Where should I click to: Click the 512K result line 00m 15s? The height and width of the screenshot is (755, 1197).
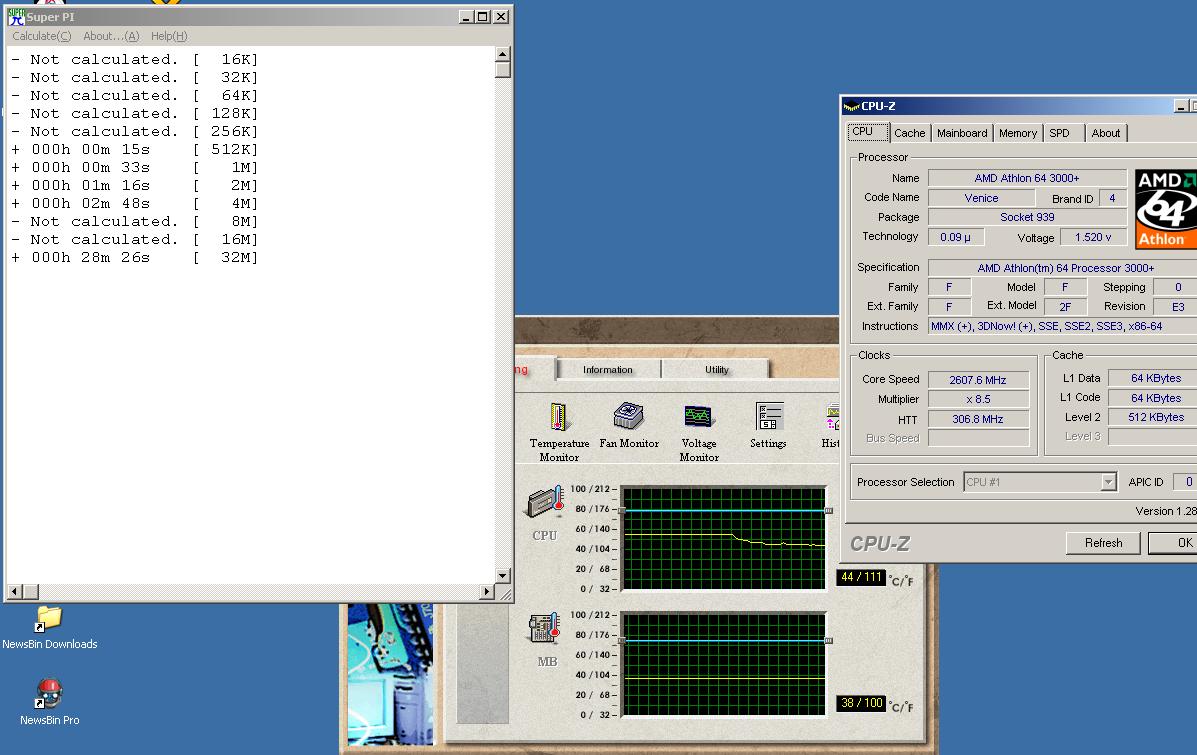(x=134, y=149)
